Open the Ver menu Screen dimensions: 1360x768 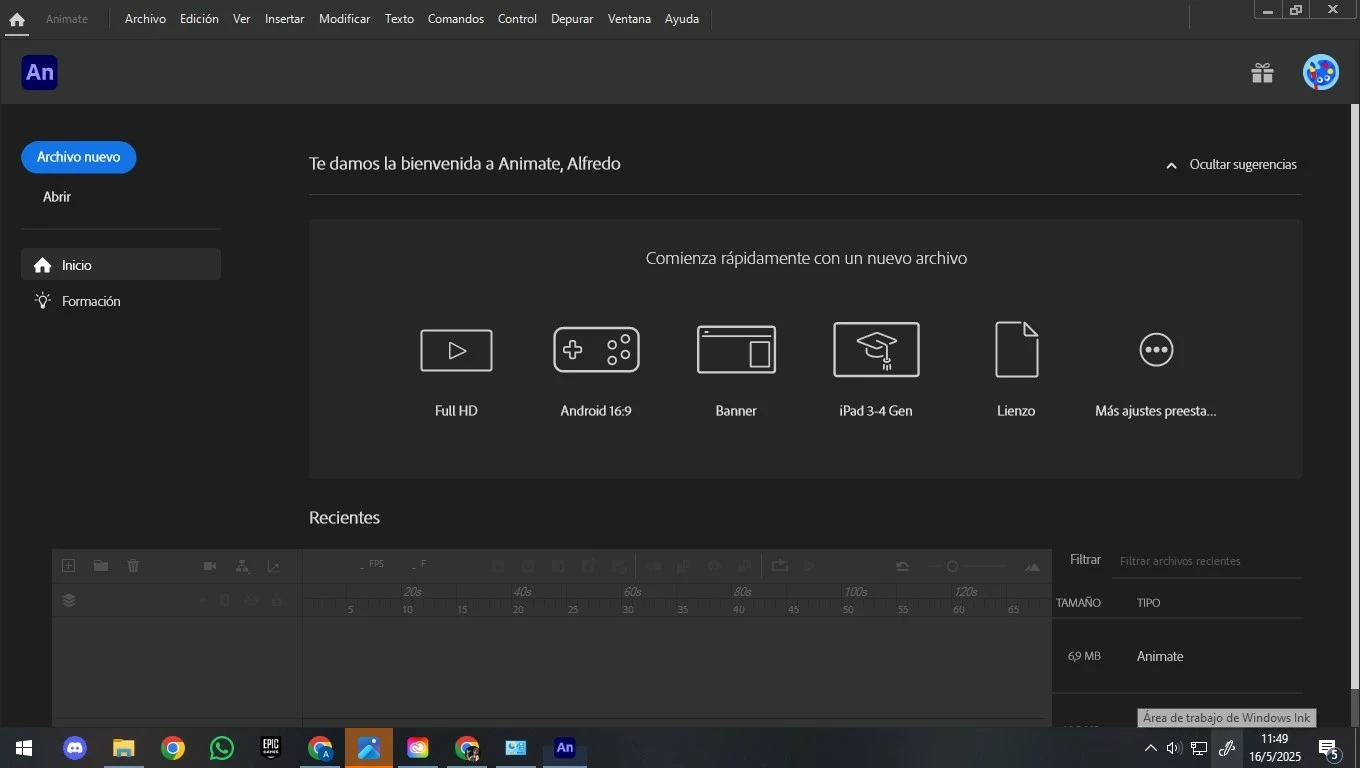pos(242,19)
